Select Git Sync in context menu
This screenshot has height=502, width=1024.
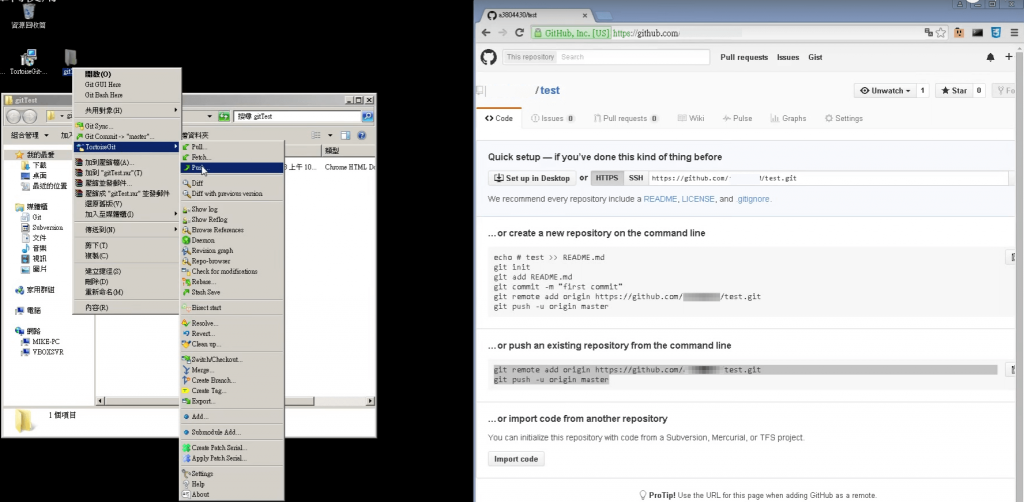pyautogui.click(x=127, y=126)
